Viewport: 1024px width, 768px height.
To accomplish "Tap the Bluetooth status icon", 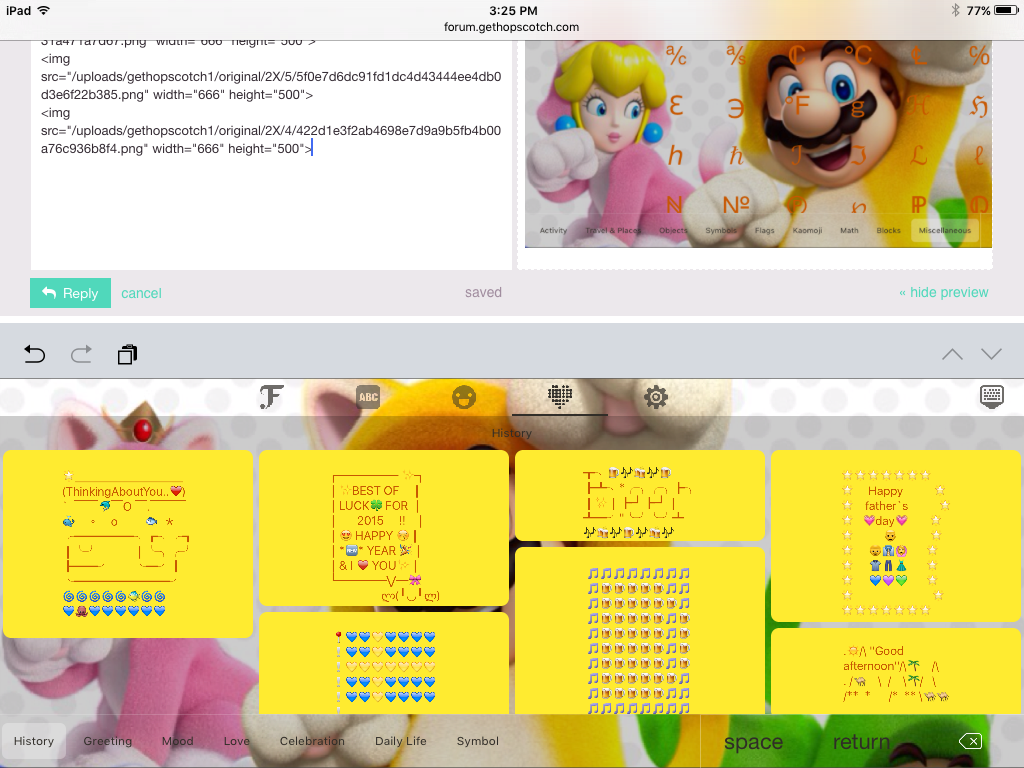I will click(x=955, y=10).
